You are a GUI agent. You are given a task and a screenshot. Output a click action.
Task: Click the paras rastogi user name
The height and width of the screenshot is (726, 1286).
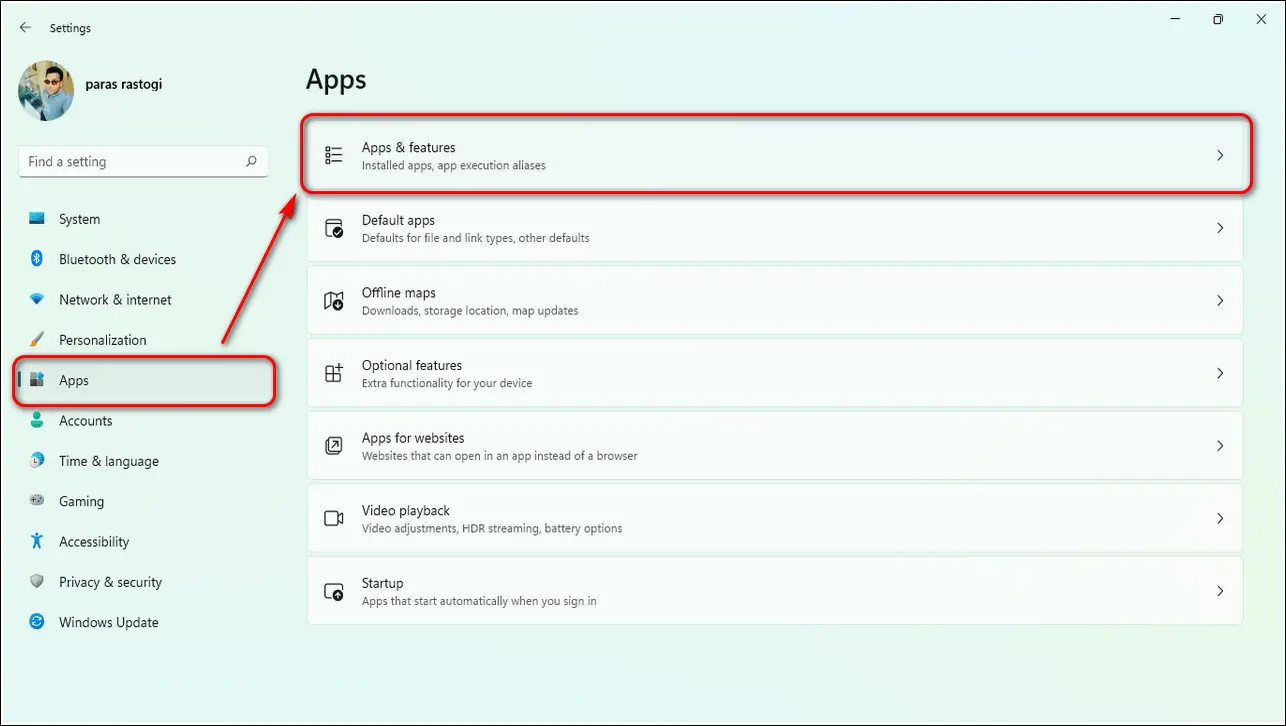click(x=123, y=84)
